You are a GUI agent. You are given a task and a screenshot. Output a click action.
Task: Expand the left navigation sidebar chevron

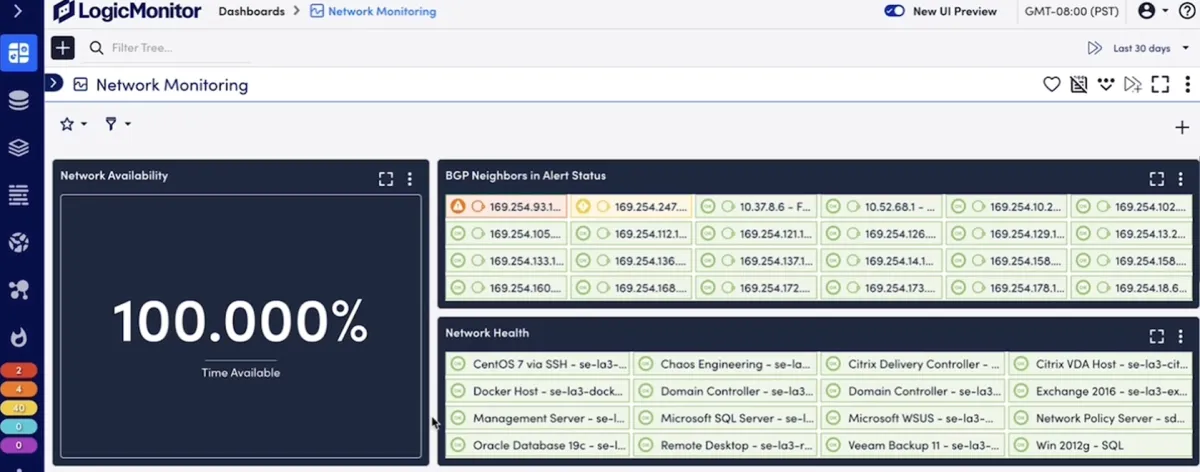click(x=18, y=11)
